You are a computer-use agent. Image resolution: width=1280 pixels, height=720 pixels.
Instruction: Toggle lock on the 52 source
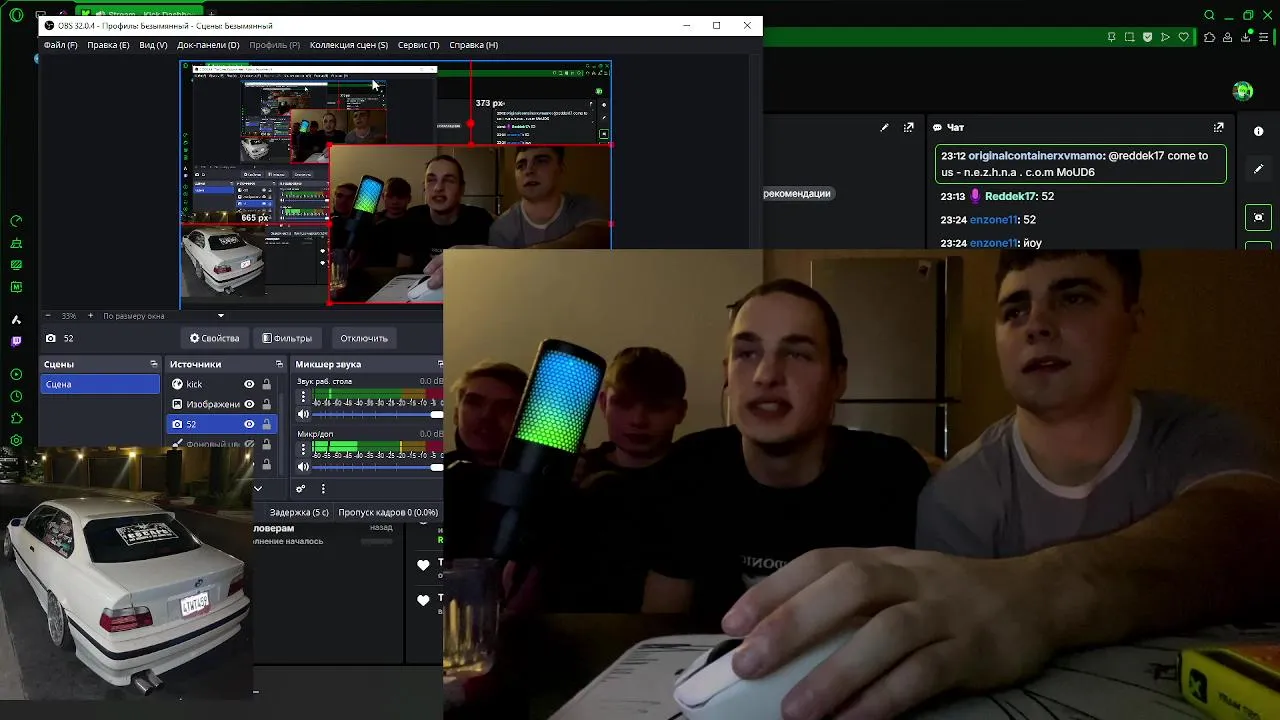(266, 424)
